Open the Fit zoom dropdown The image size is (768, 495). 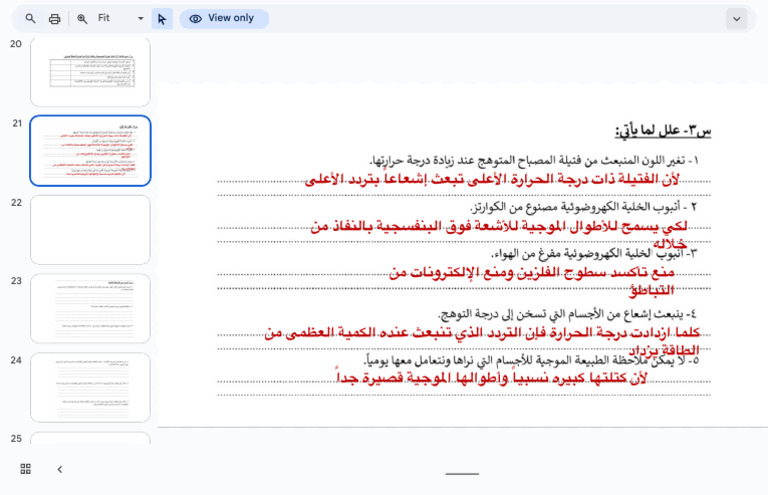[120, 19]
